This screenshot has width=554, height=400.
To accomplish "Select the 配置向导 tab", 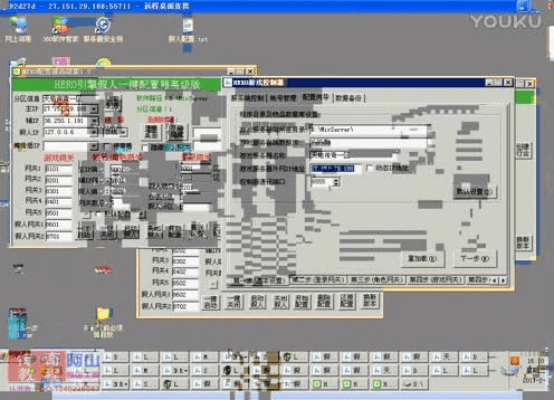I will coord(316,97).
